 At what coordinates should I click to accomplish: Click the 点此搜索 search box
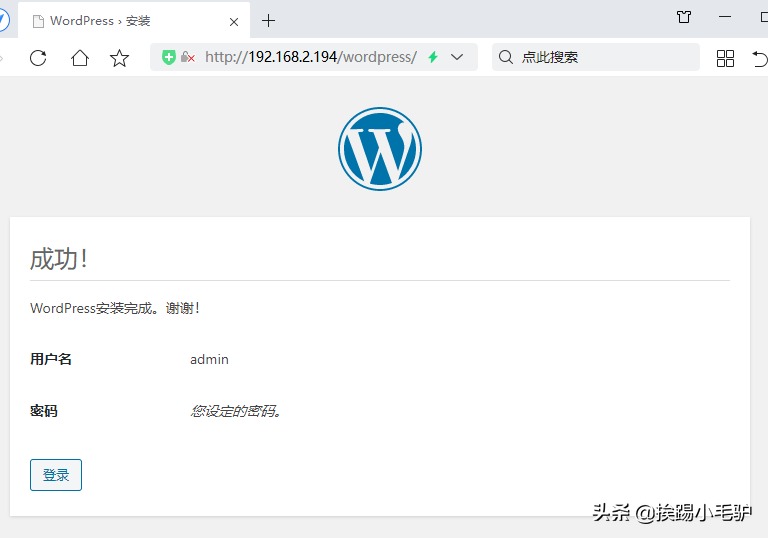(x=596, y=57)
